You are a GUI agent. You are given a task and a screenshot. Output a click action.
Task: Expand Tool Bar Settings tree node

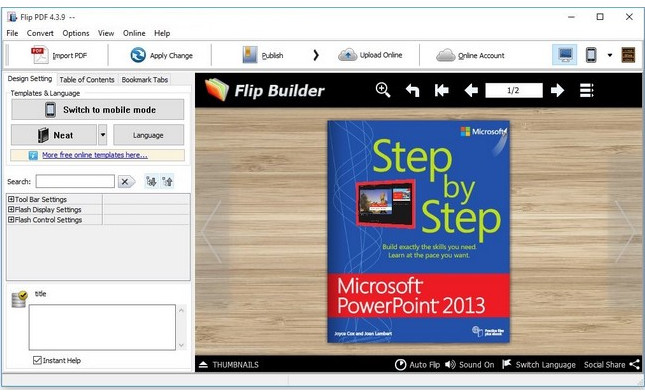pos(11,199)
